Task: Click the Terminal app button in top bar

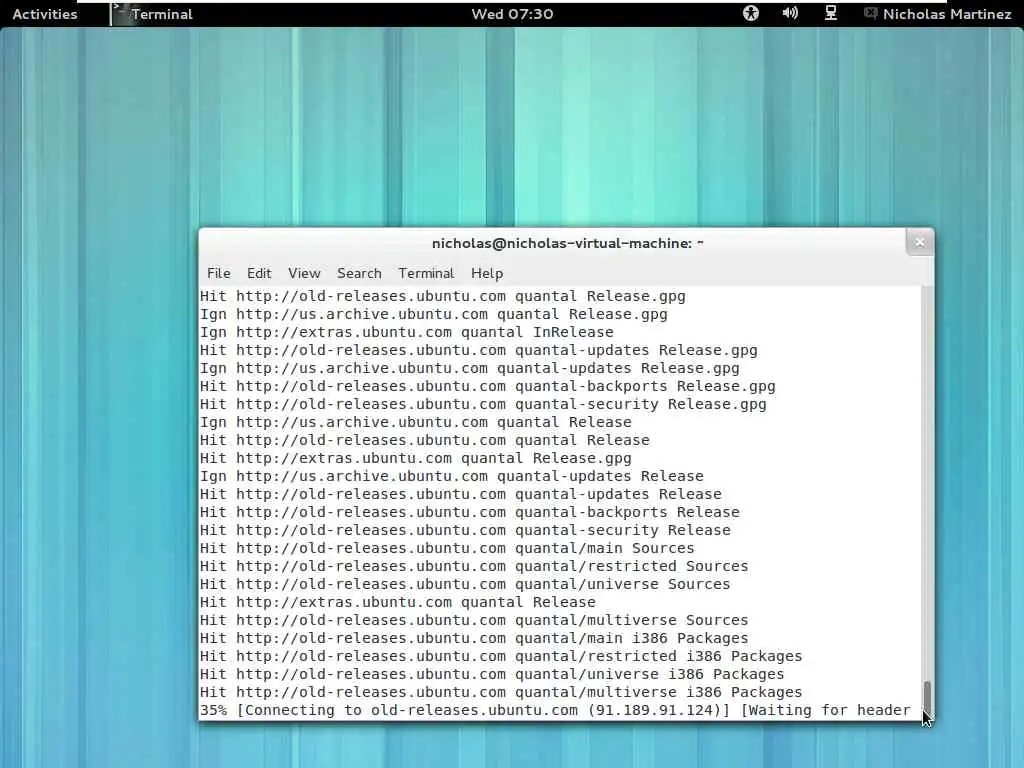Action: click(152, 14)
